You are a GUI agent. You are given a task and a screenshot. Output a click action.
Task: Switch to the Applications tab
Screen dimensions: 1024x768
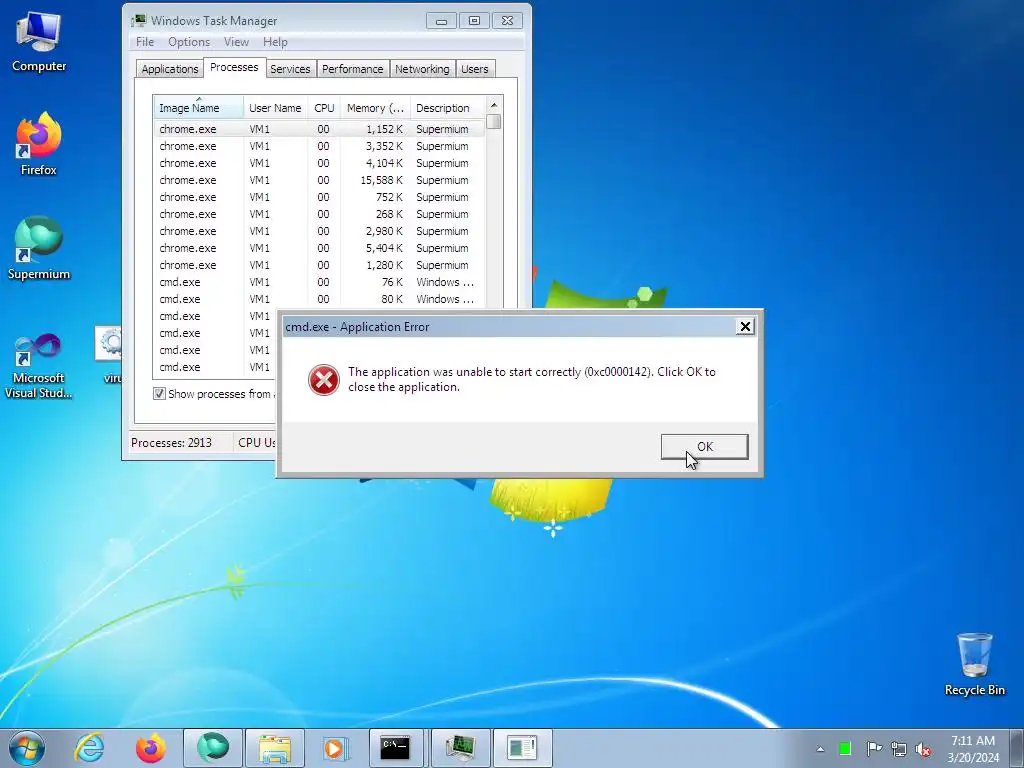point(170,69)
